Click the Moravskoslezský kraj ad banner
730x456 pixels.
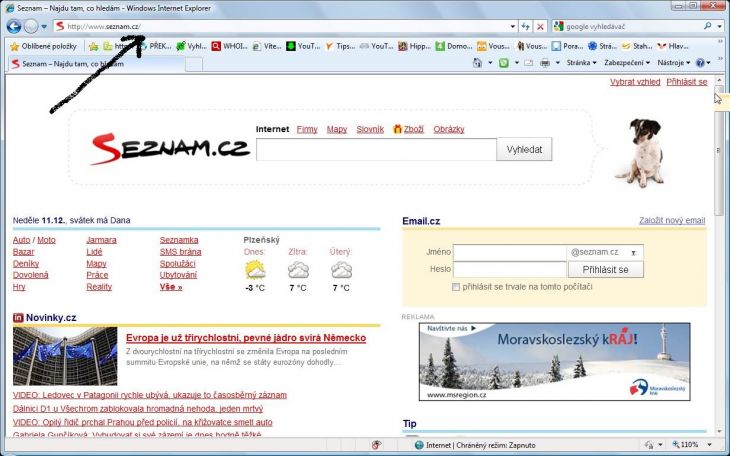(x=554, y=362)
